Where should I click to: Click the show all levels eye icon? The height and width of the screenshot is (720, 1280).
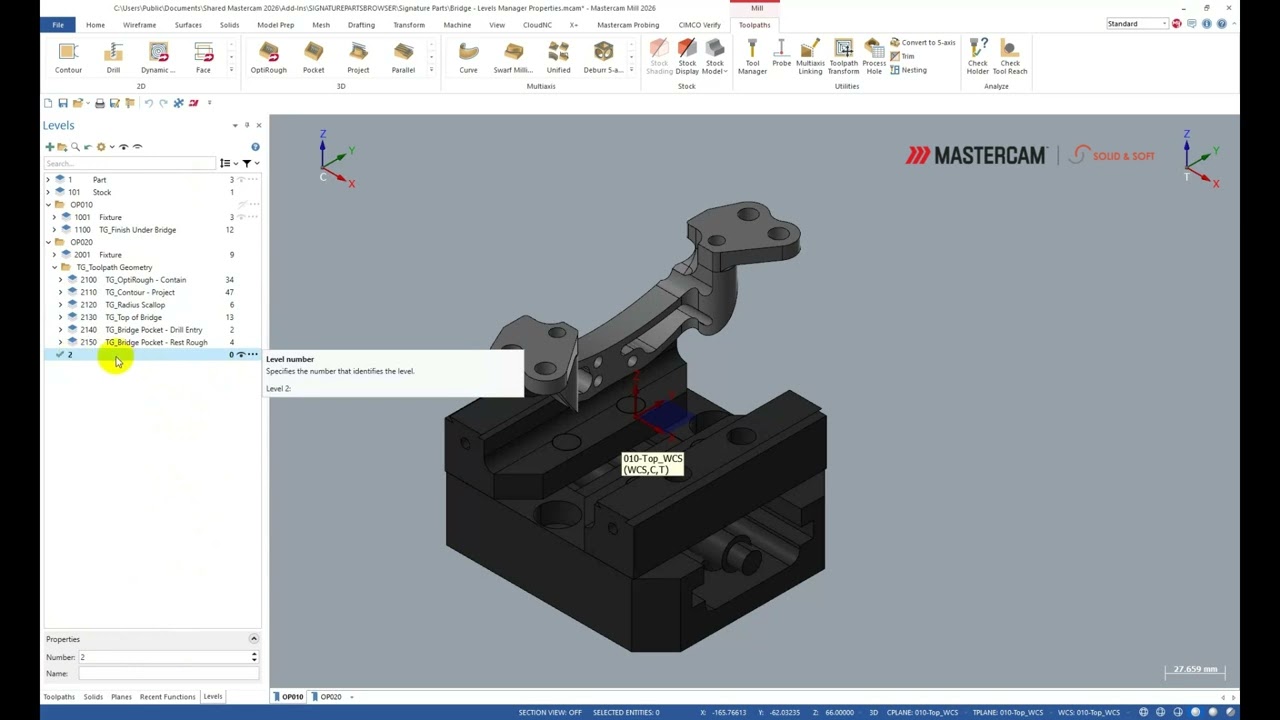pos(124,147)
